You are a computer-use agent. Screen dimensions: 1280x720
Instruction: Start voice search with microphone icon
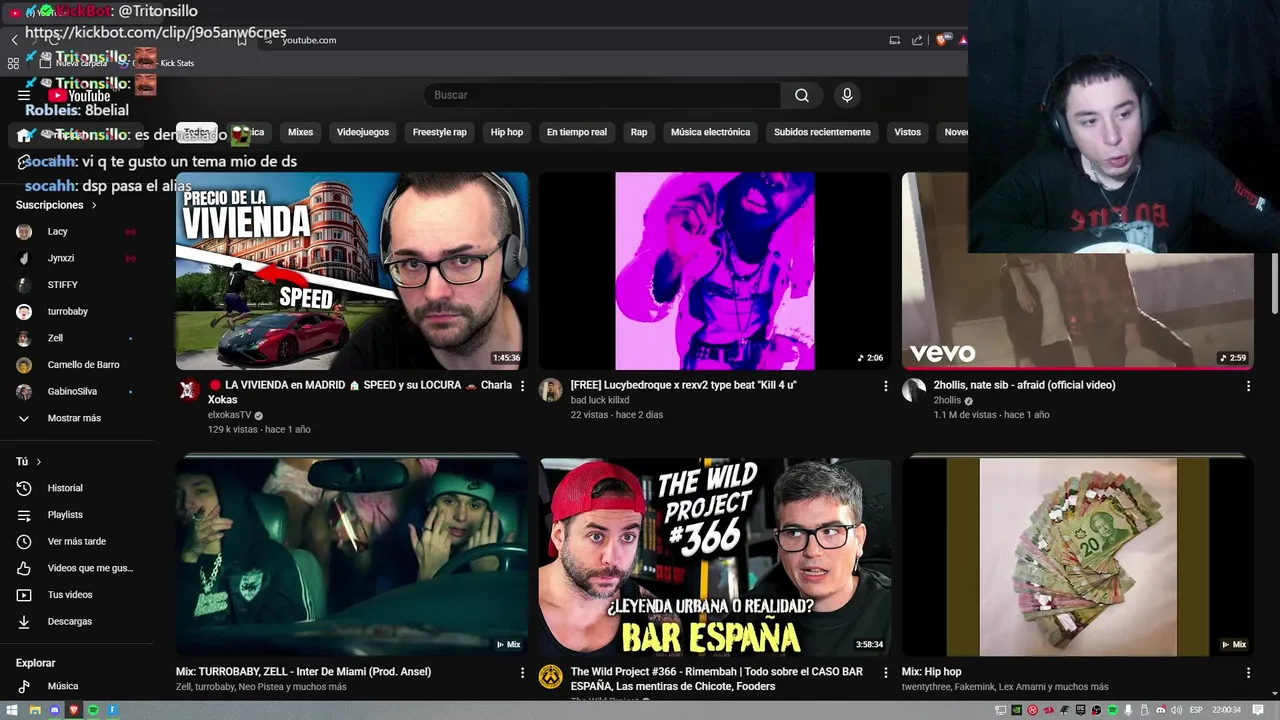pyautogui.click(x=847, y=95)
